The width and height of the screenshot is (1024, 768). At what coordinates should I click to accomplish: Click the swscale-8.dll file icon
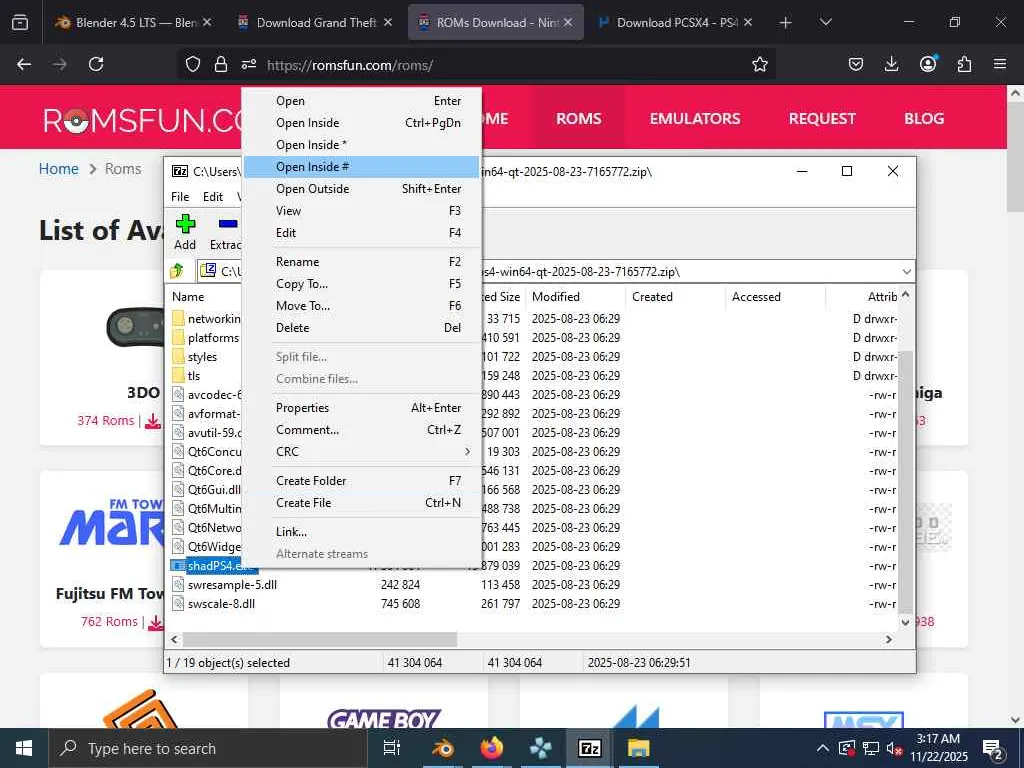[x=178, y=603]
